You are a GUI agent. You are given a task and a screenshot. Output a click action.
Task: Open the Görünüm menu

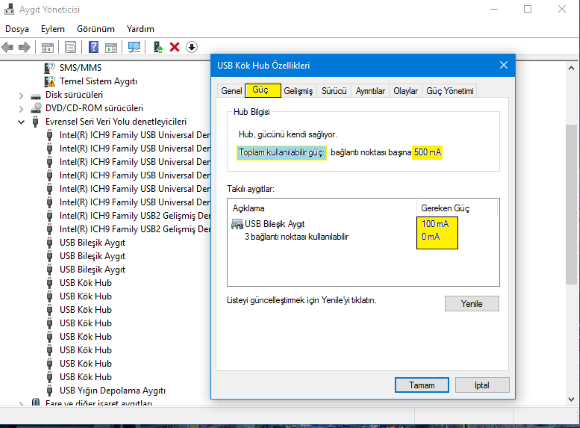click(x=95, y=29)
